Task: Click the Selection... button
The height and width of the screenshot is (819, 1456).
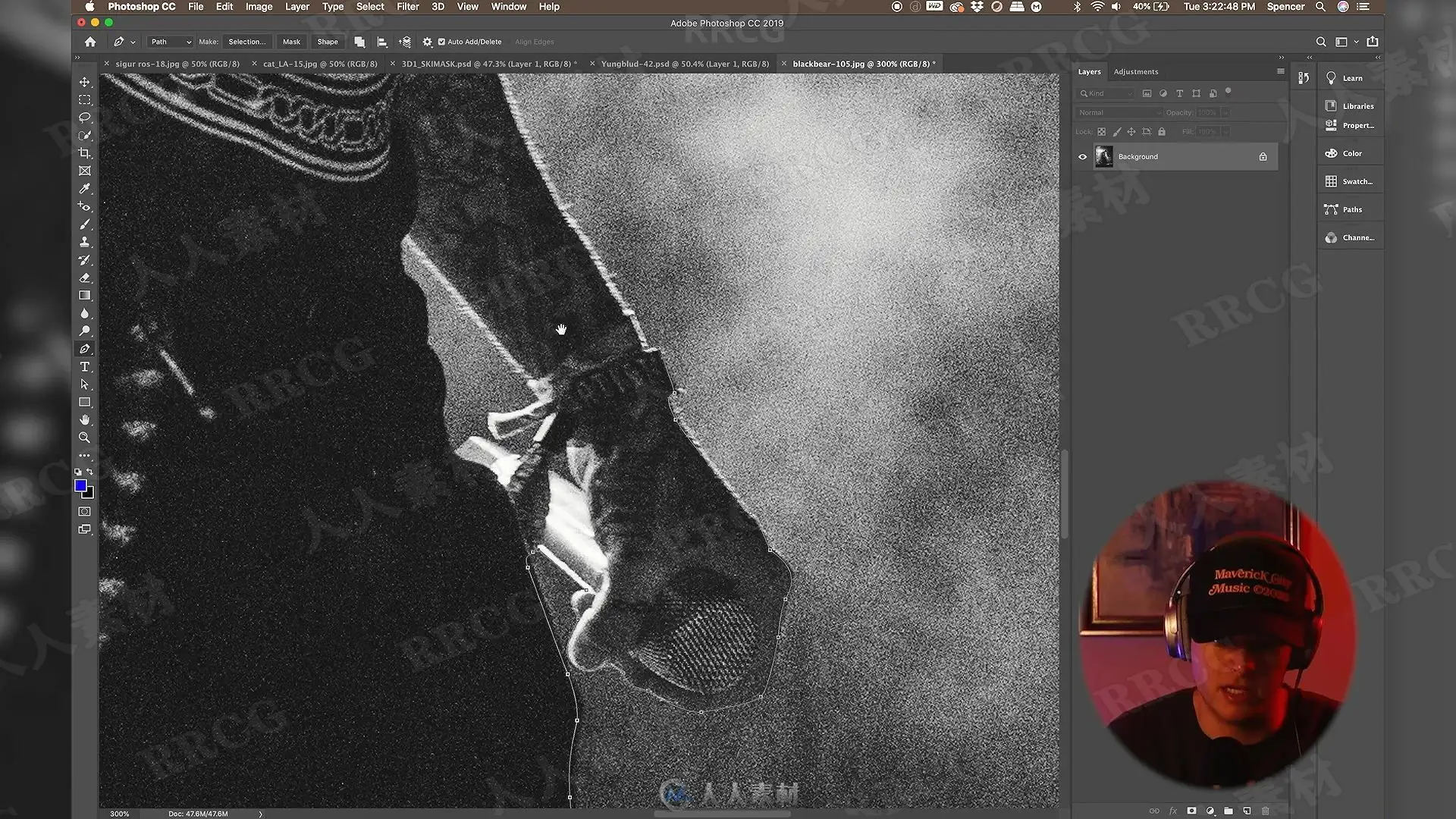Action: tap(246, 42)
